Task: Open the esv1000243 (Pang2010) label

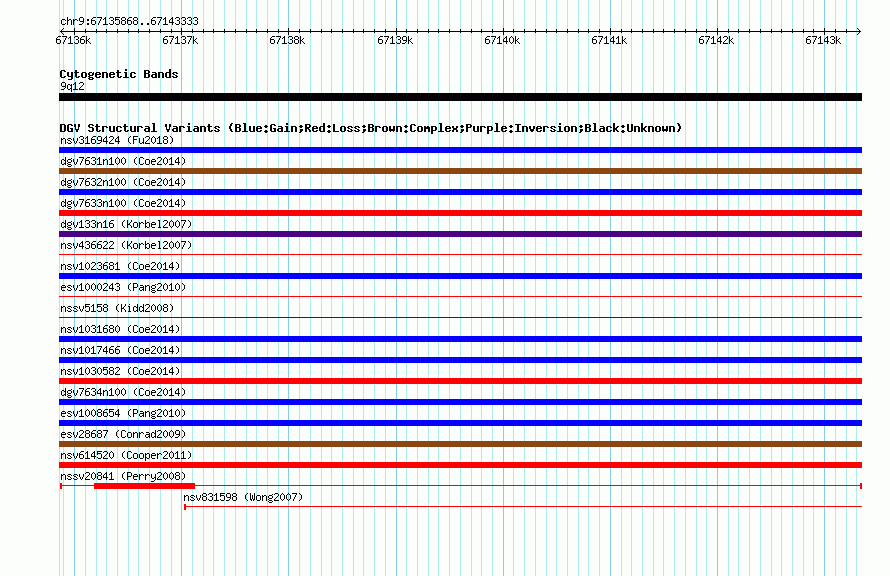Action: pyautogui.click(x=123, y=287)
